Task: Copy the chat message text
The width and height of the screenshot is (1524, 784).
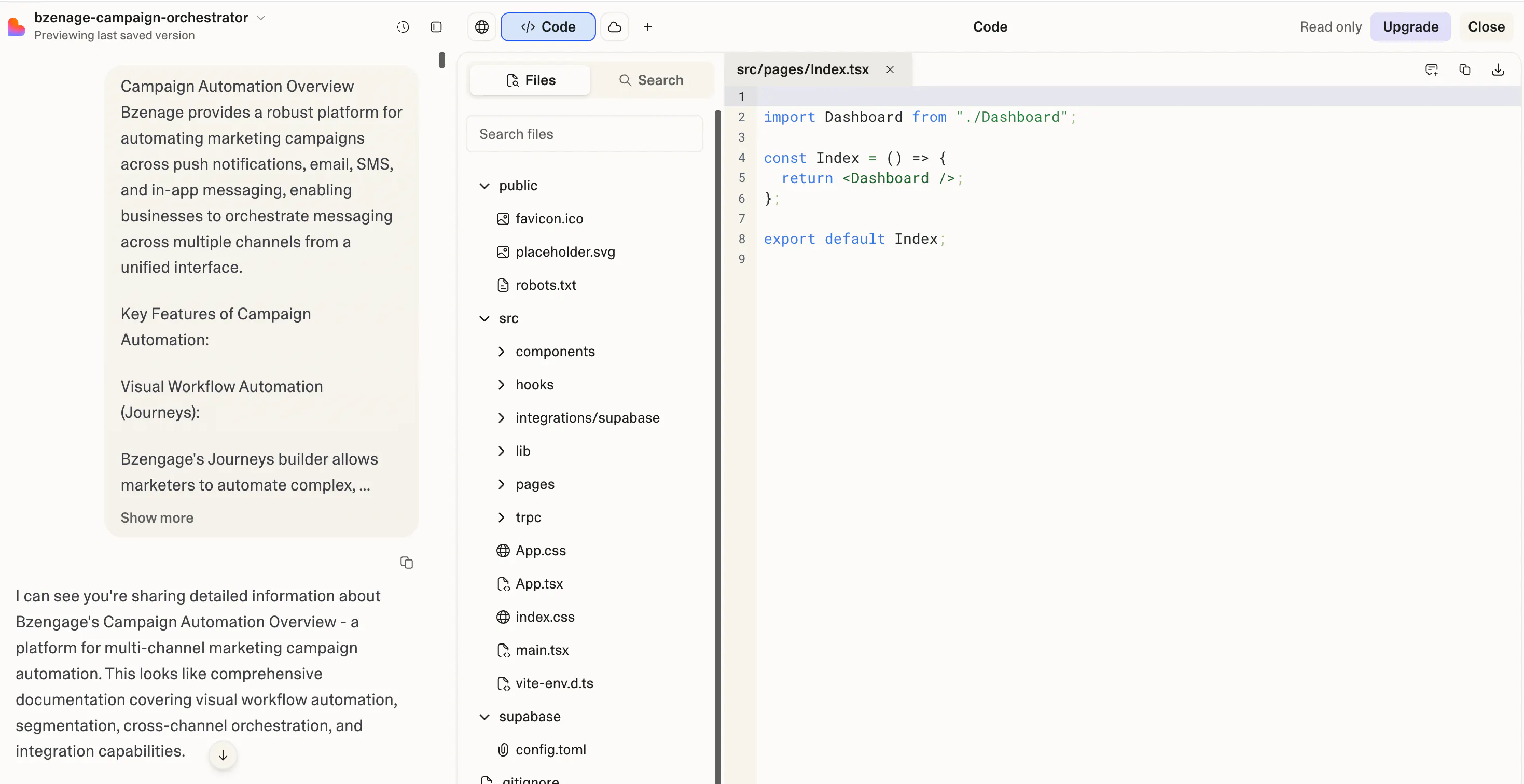Action: [x=407, y=562]
